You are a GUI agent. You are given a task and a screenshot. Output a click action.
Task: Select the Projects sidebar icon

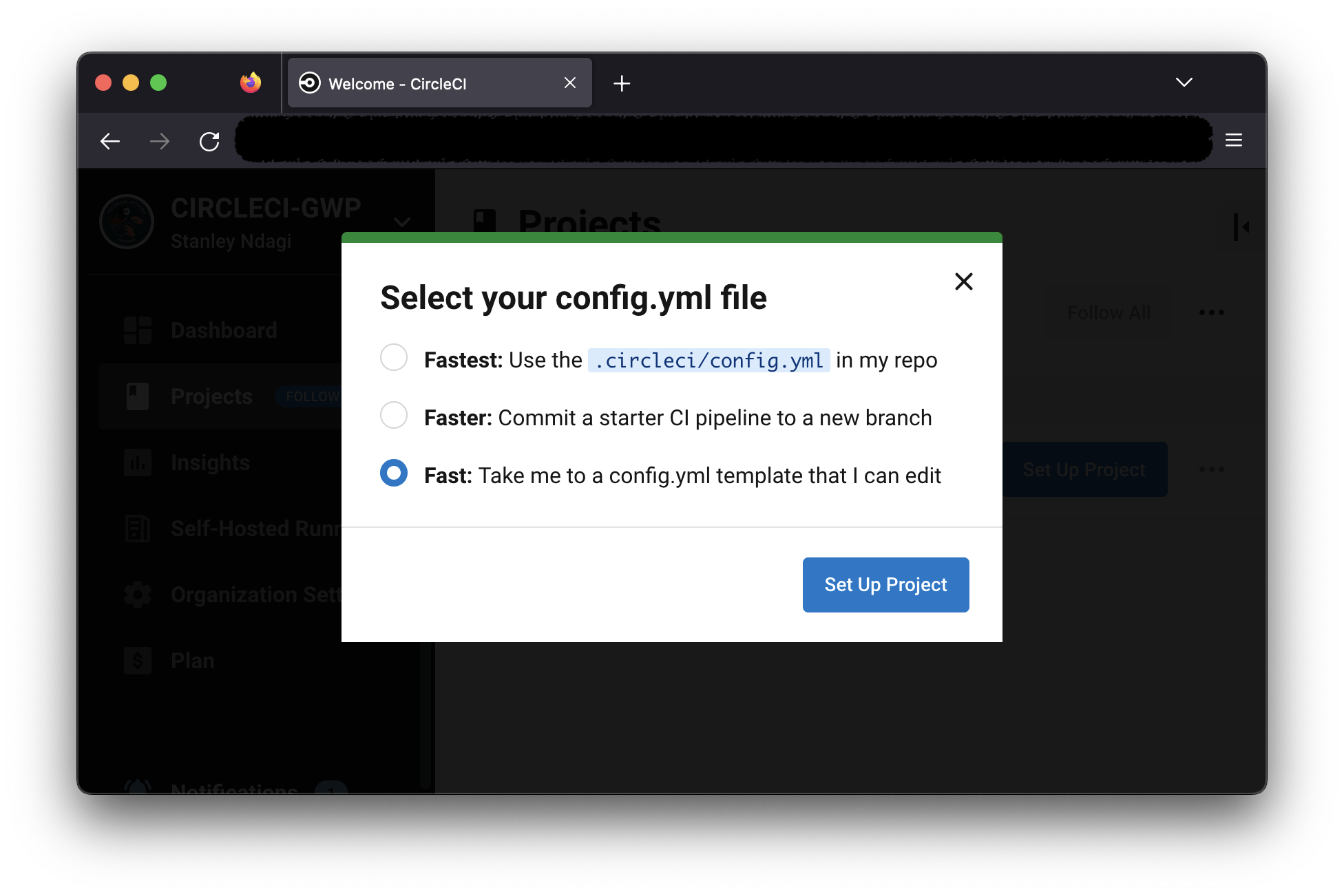coord(137,396)
